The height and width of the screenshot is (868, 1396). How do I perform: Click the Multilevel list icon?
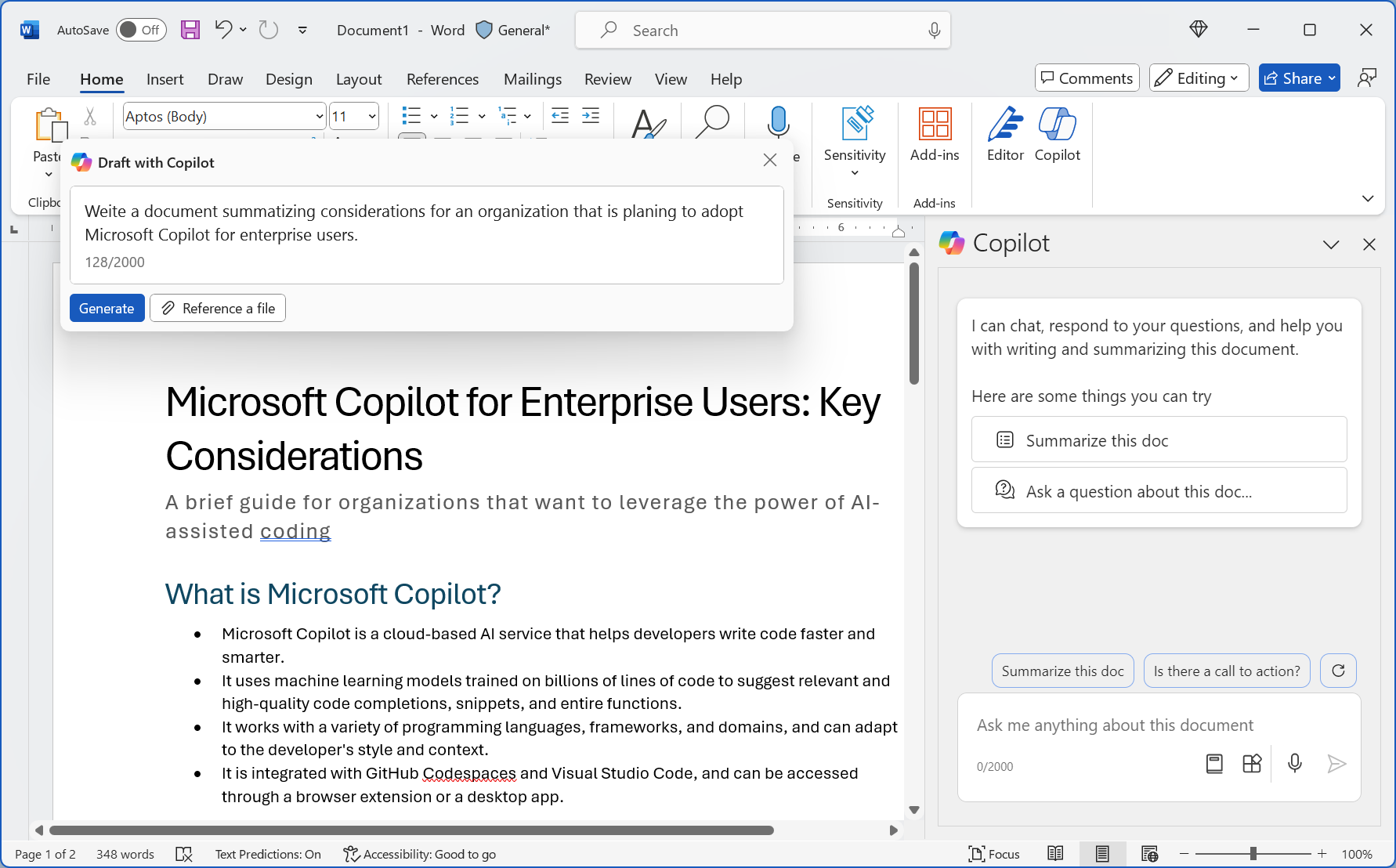(508, 116)
